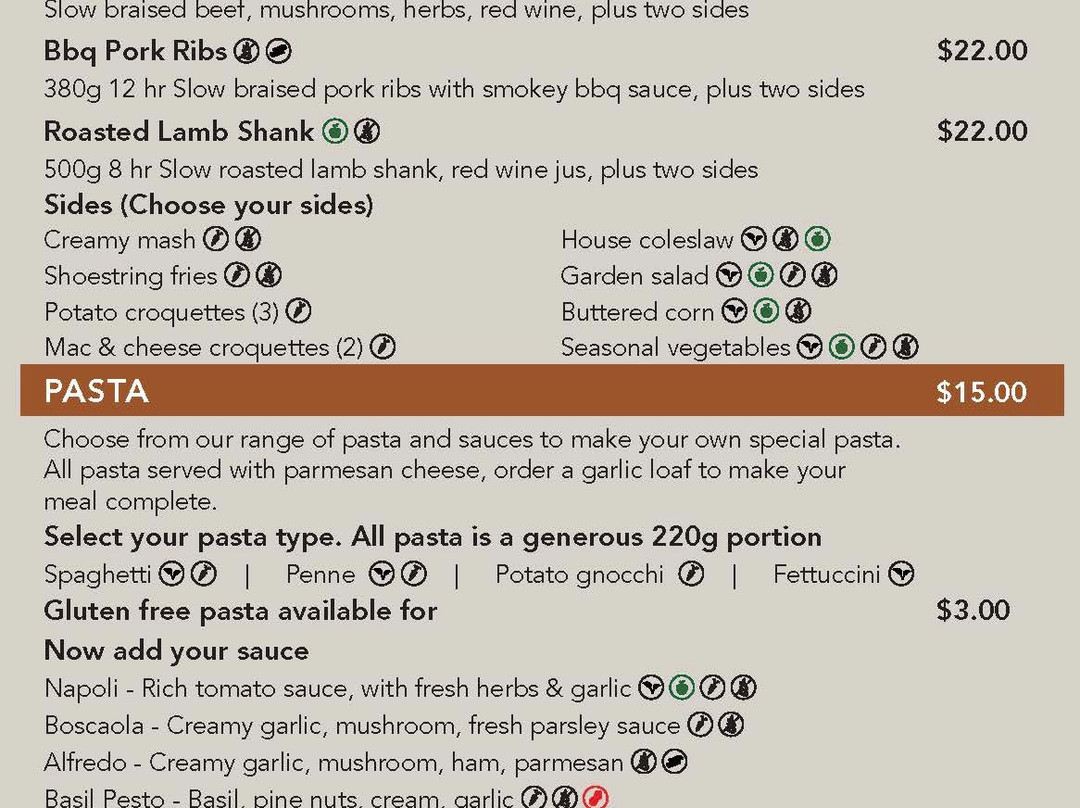The width and height of the screenshot is (1080, 808).
Task: Click the green apple icon beside Roasted Lamb Shank
Action: click(x=335, y=131)
